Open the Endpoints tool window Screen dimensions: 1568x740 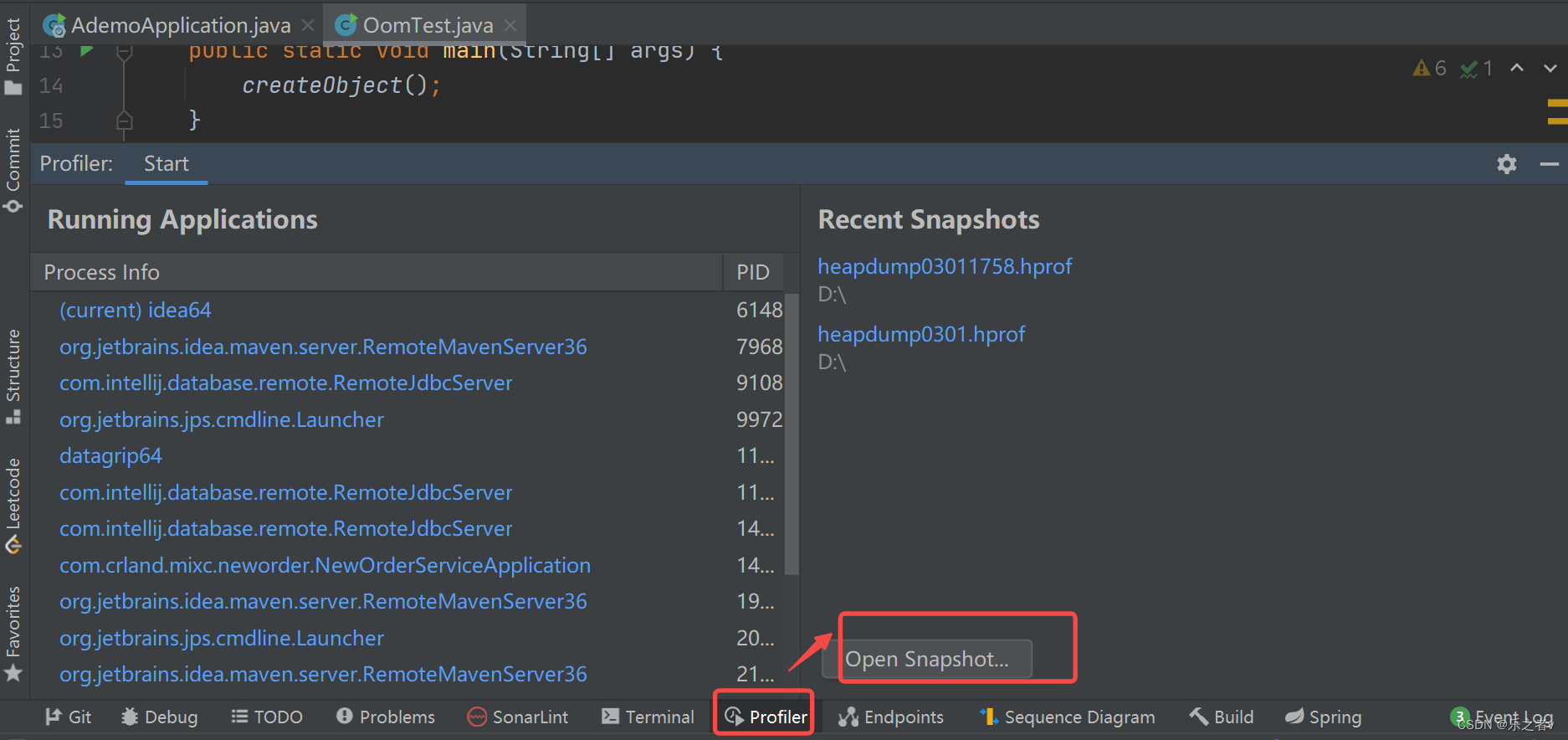(891, 717)
